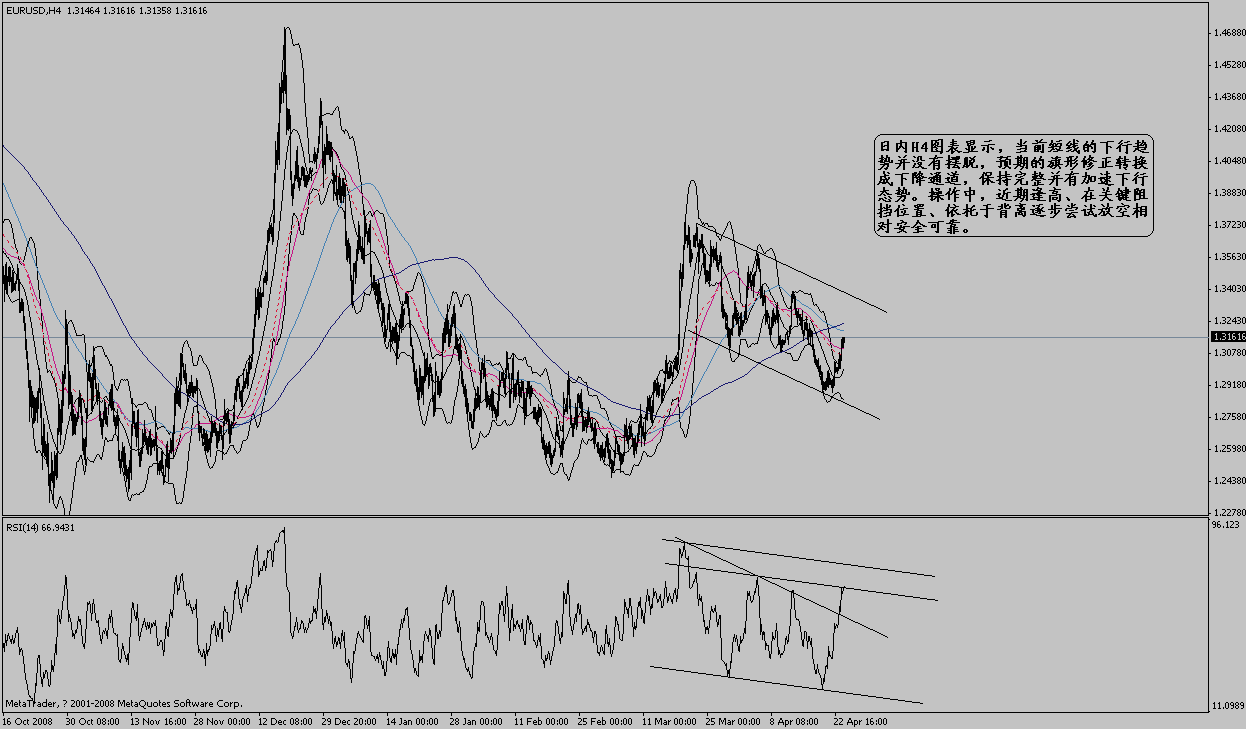The height and width of the screenshot is (729, 1246).
Task: Click the 29 Dec 20:00 date label
Action: [349, 720]
